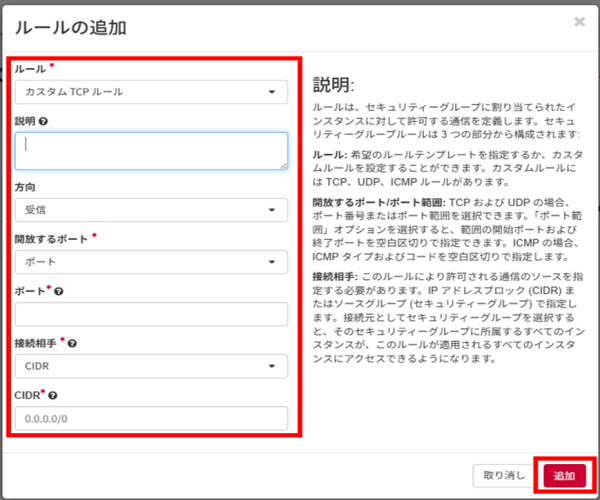
Task: Click the 開放するポート field label
Action: (x=51, y=239)
